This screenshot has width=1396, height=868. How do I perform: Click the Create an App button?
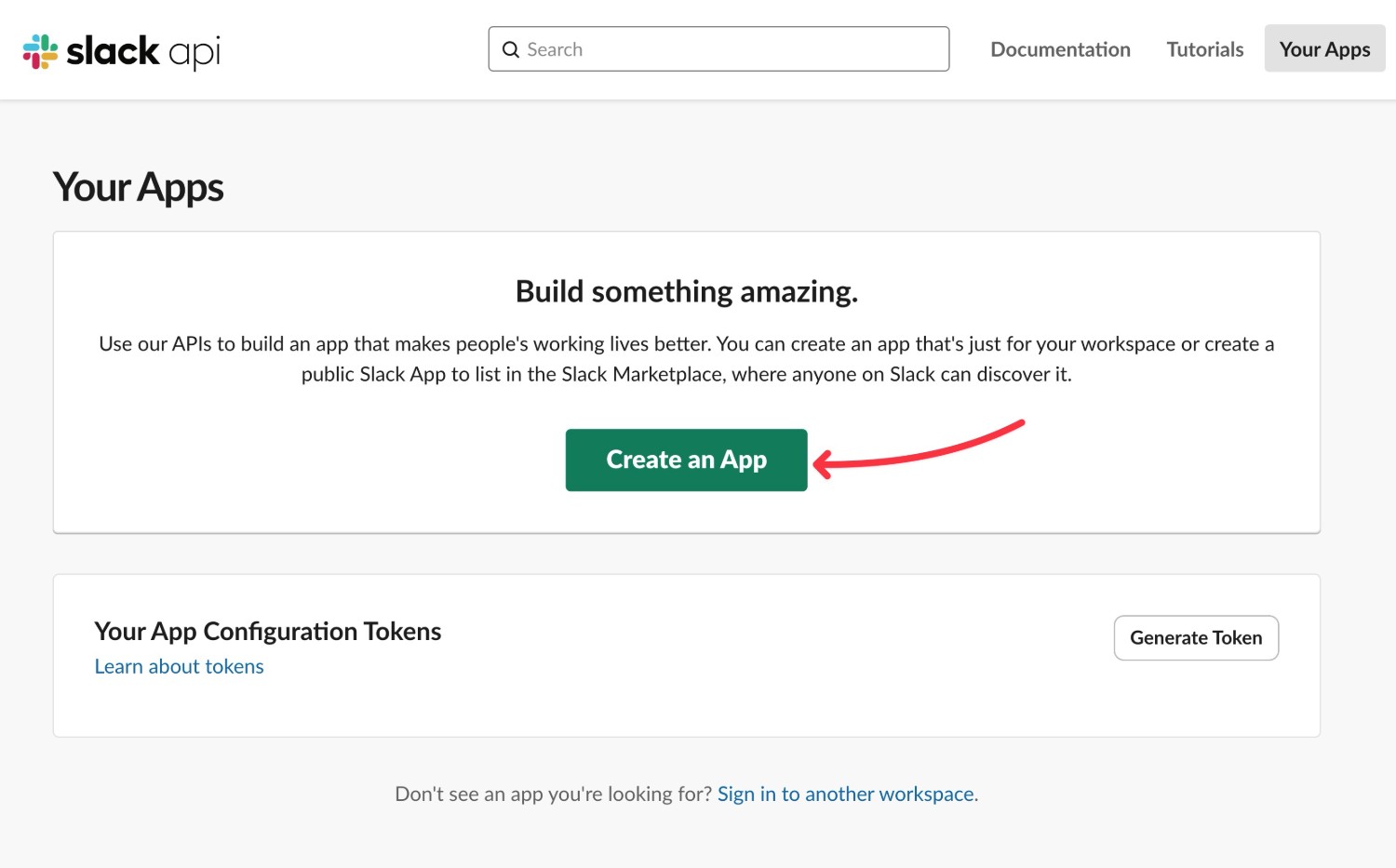pos(687,460)
